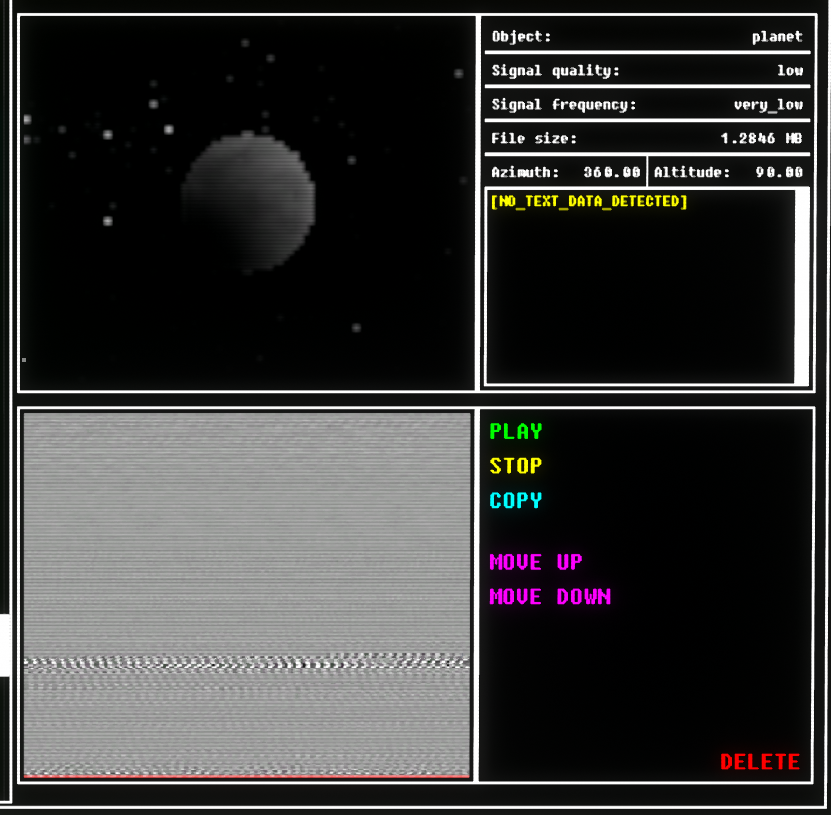Click the red progress line under the spectrogram
The width and height of the screenshot is (831, 815).
[x=246, y=775]
